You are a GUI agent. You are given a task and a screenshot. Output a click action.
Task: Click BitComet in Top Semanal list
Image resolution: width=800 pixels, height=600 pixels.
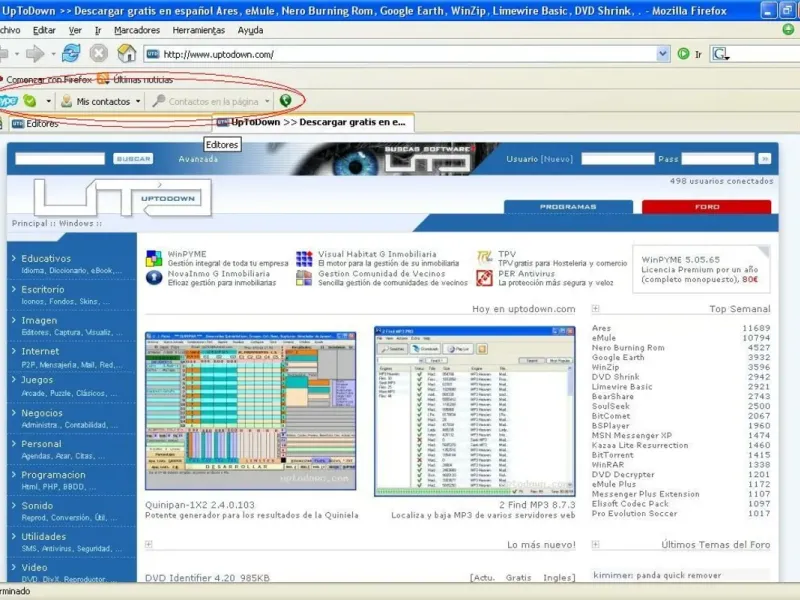(x=611, y=416)
